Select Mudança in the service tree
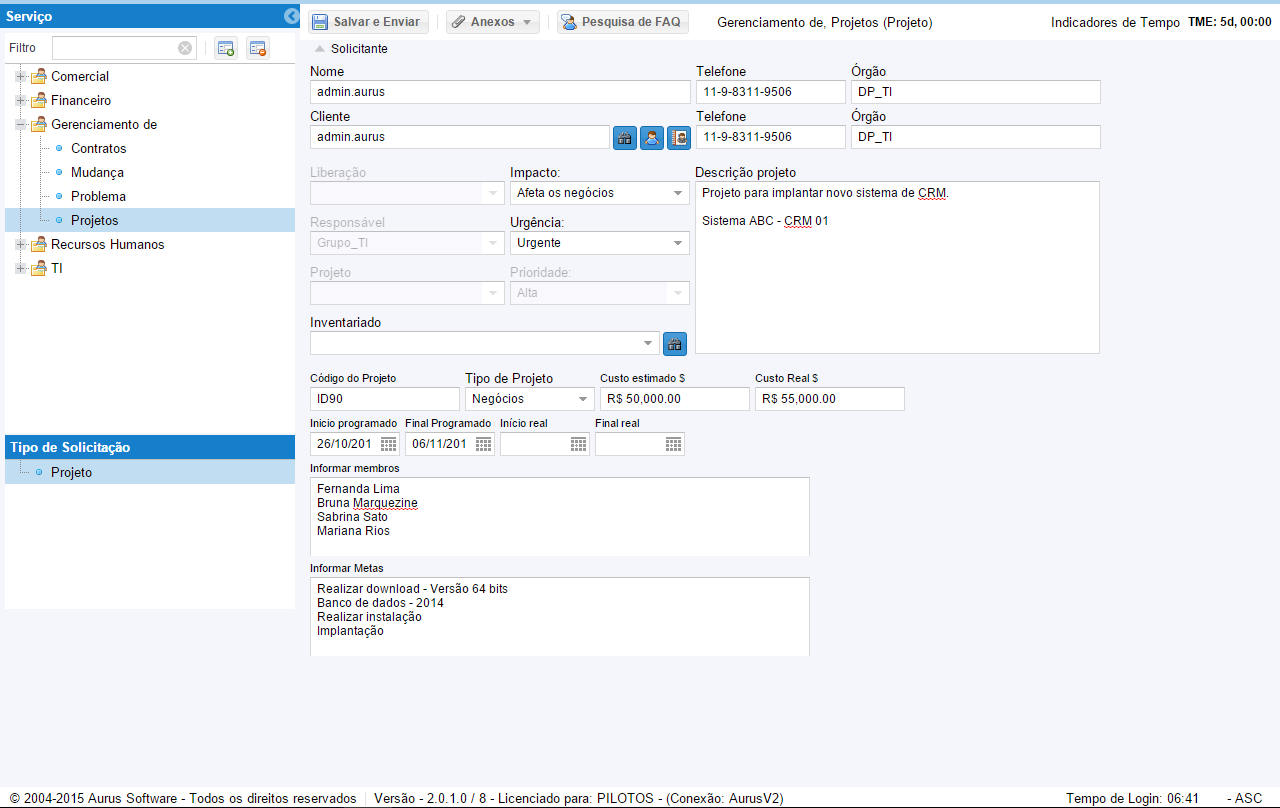 tap(98, 172)
